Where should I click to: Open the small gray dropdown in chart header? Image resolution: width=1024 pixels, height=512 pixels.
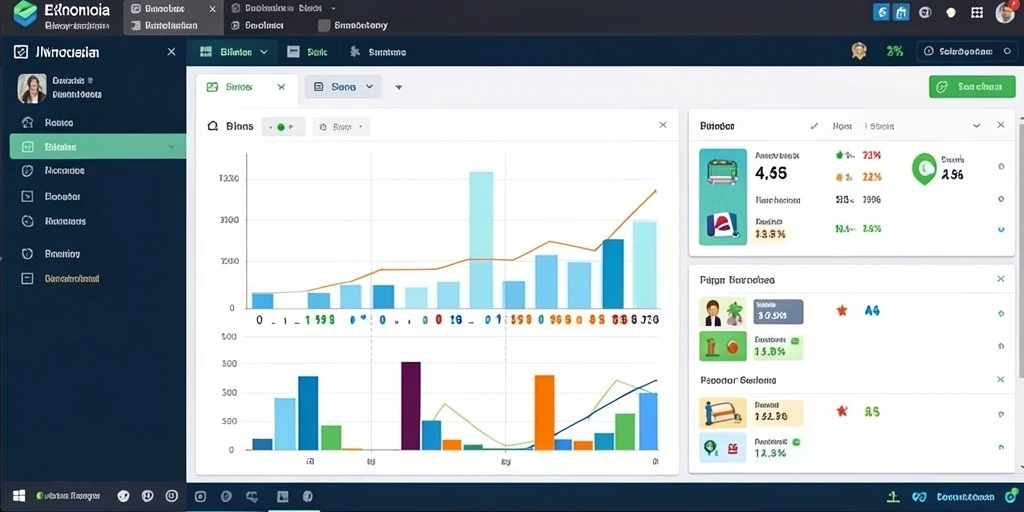[341, 127]
